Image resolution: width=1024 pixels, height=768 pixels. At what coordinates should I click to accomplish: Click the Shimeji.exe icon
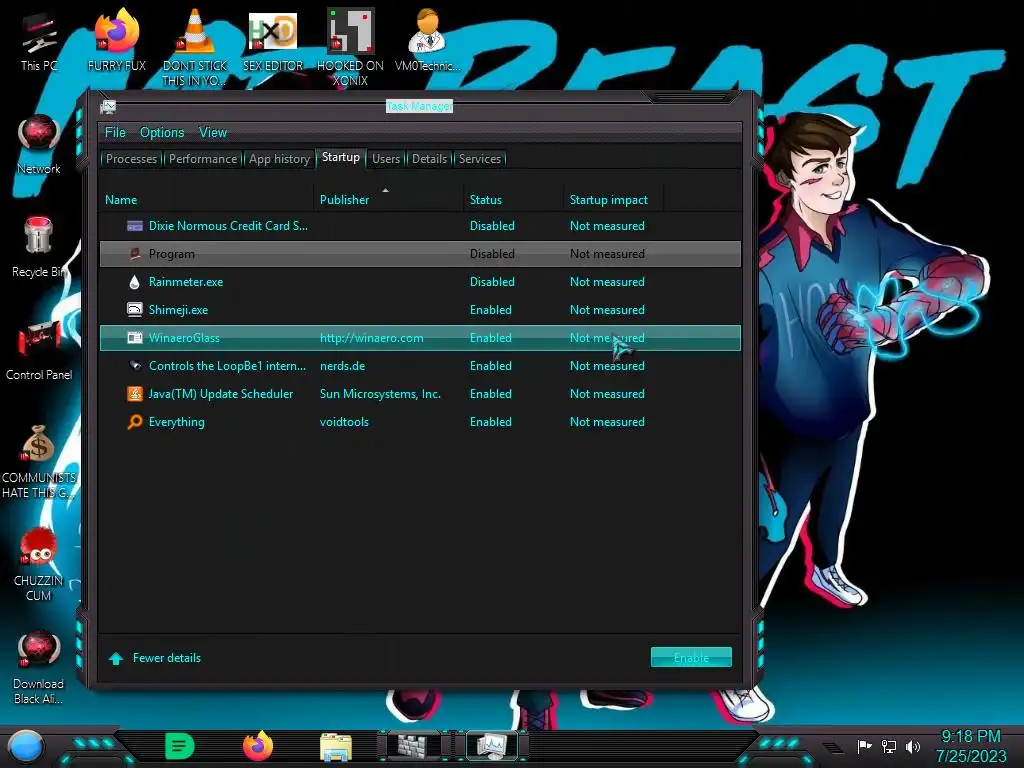(x=135, y=310)
